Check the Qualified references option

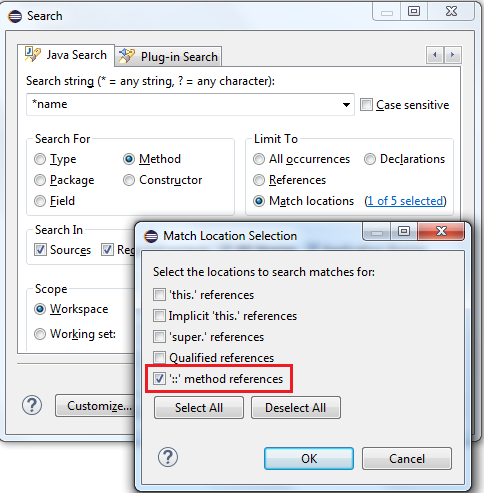[x=159, y=358]
